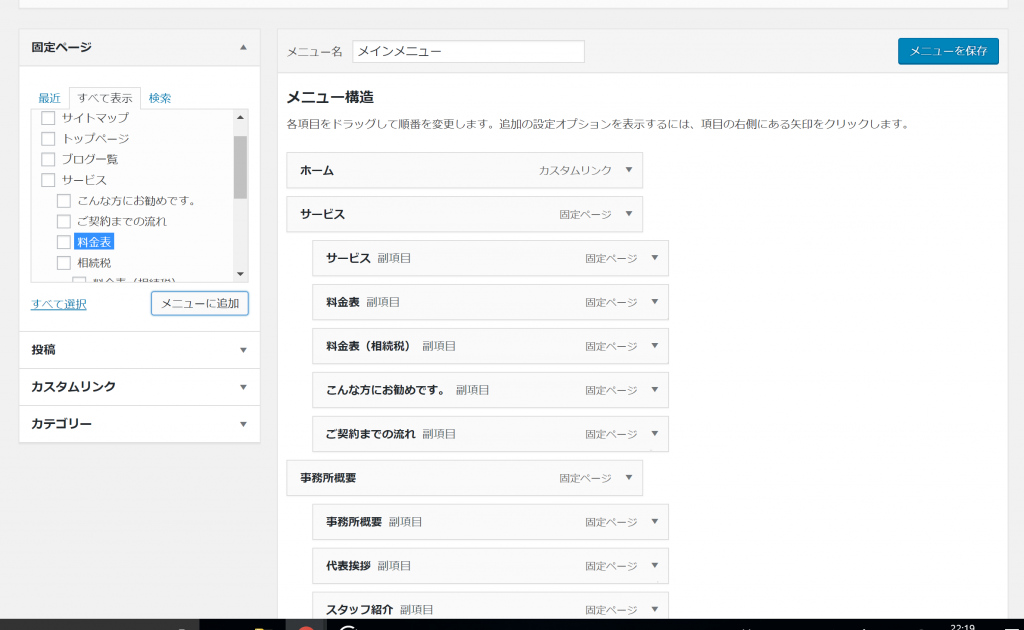Viewport: 1024px width, 630px height.
Task: Expand arrow on ご契約までの流れ menu item
Action: pos(654,434)
